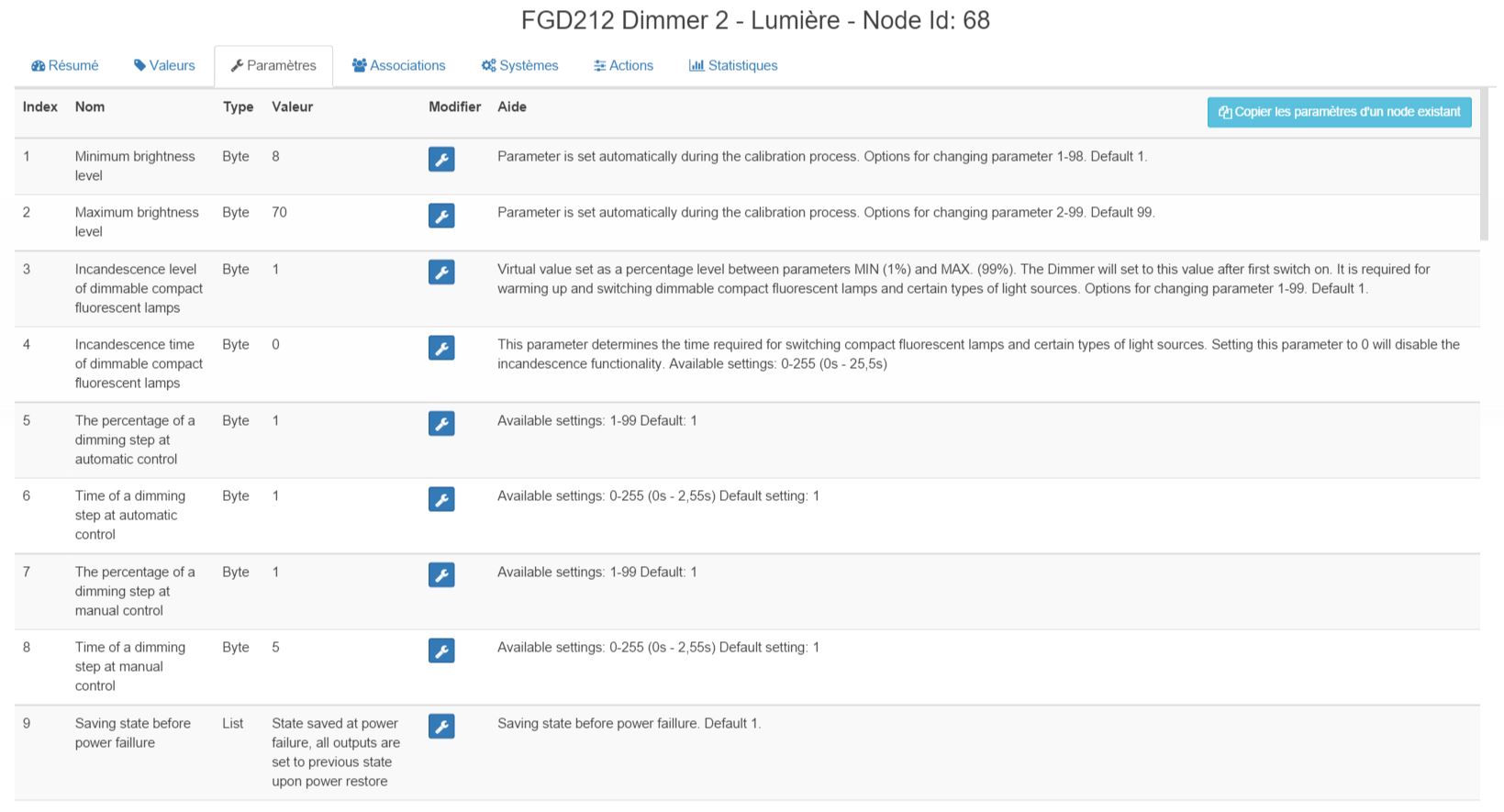The width and height of the screenshot is (1504, 812).
Task: Click the Modifier column header
Action: 455,107
